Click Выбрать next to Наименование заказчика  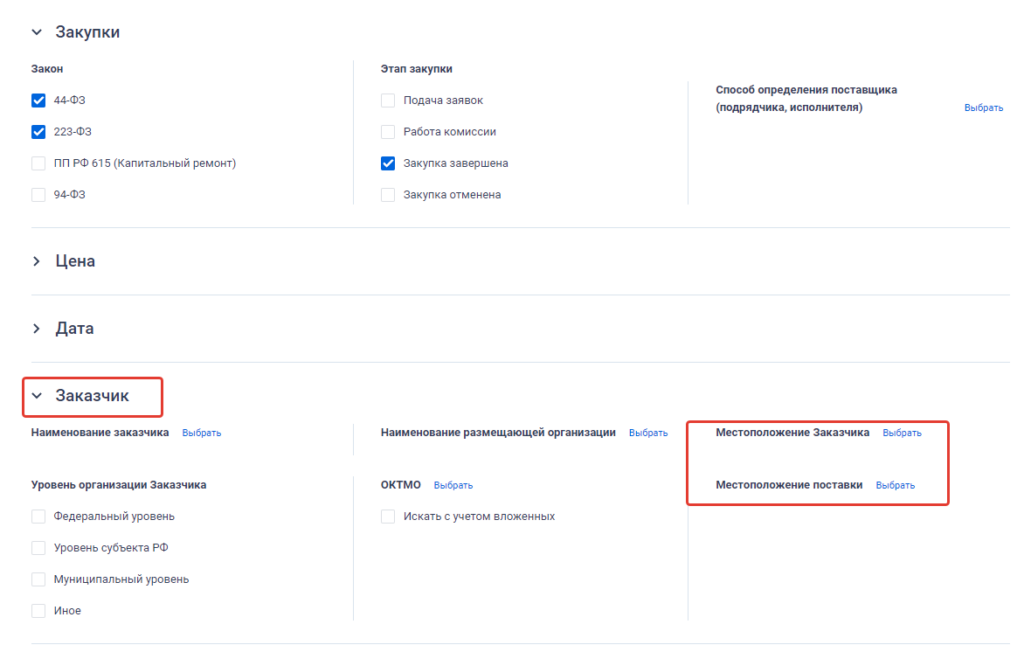pyautogui.click(x=201, y=433)
